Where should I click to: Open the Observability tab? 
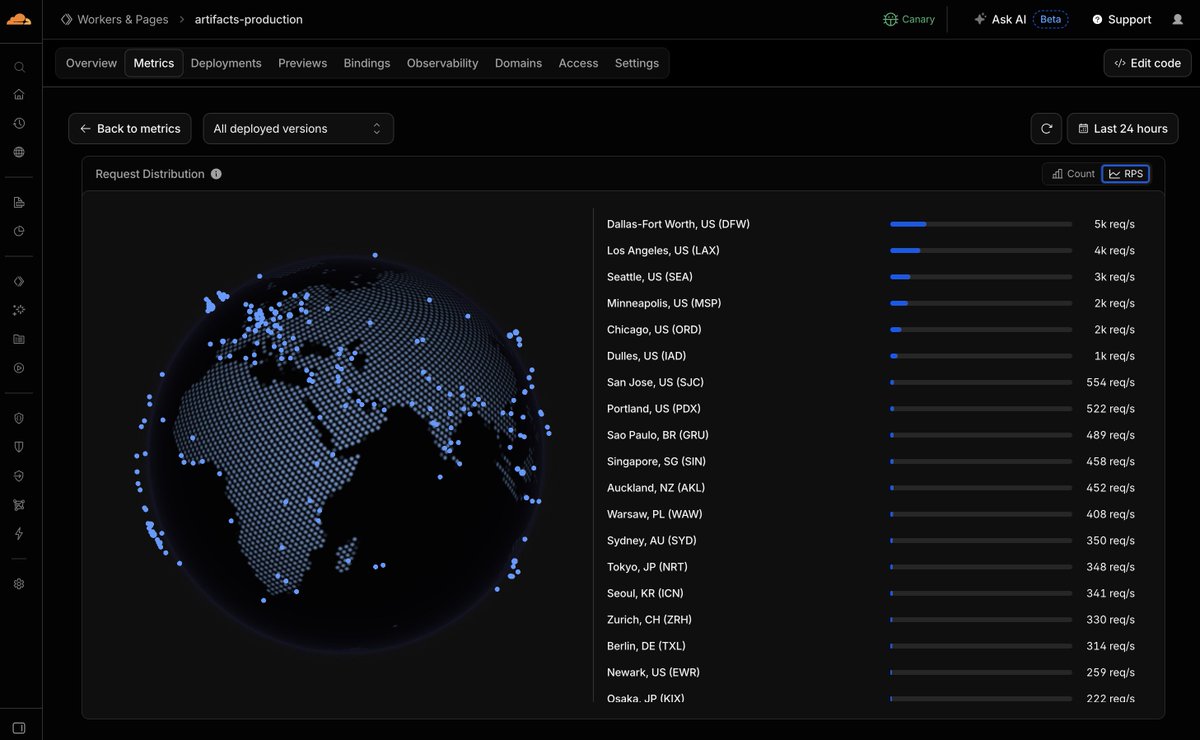pyautogui.click(x=442, y=63)
